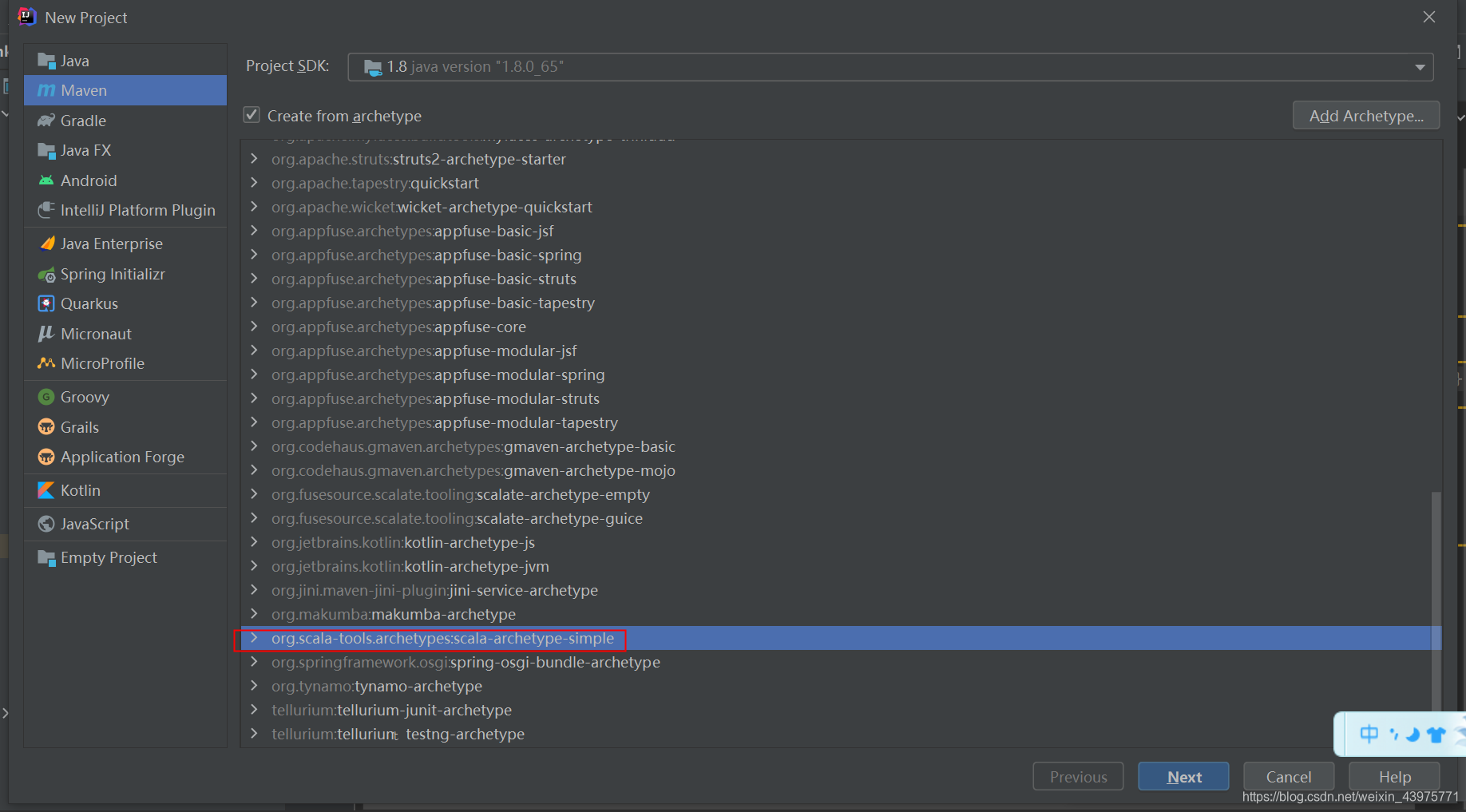Click the Kotlin logo icon
The image size is (1466, 812).
point(46,490)
